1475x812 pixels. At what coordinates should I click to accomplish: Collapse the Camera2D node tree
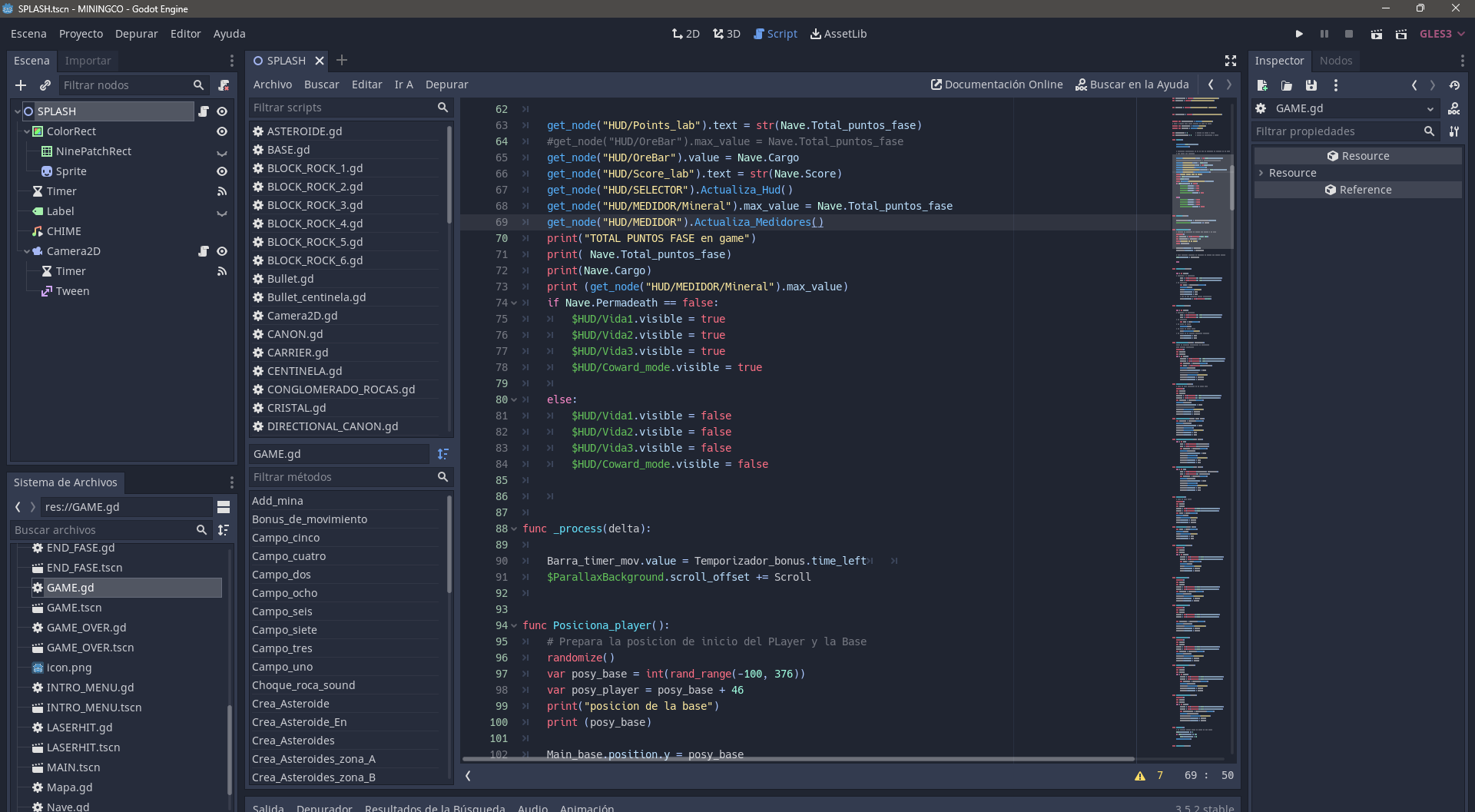coord(27,251)
